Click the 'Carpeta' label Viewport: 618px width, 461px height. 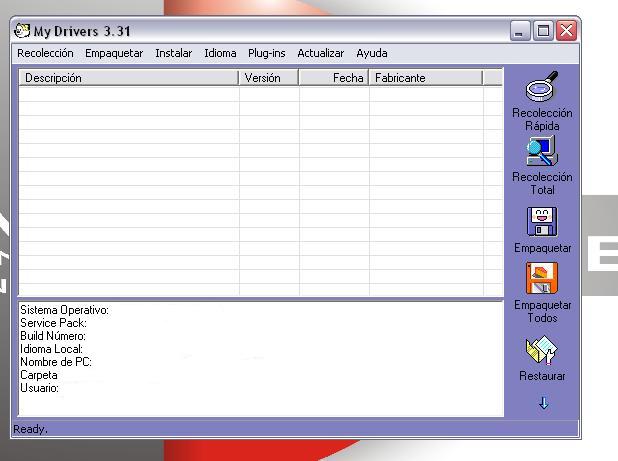tap(39, 375)
